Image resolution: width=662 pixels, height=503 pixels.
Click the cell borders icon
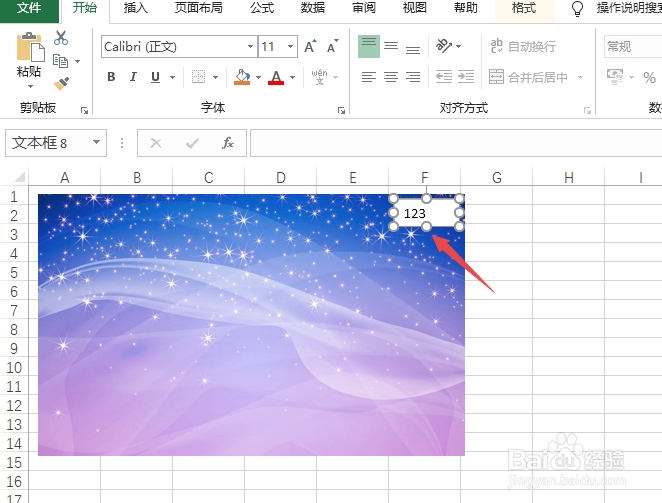[198, 77]
